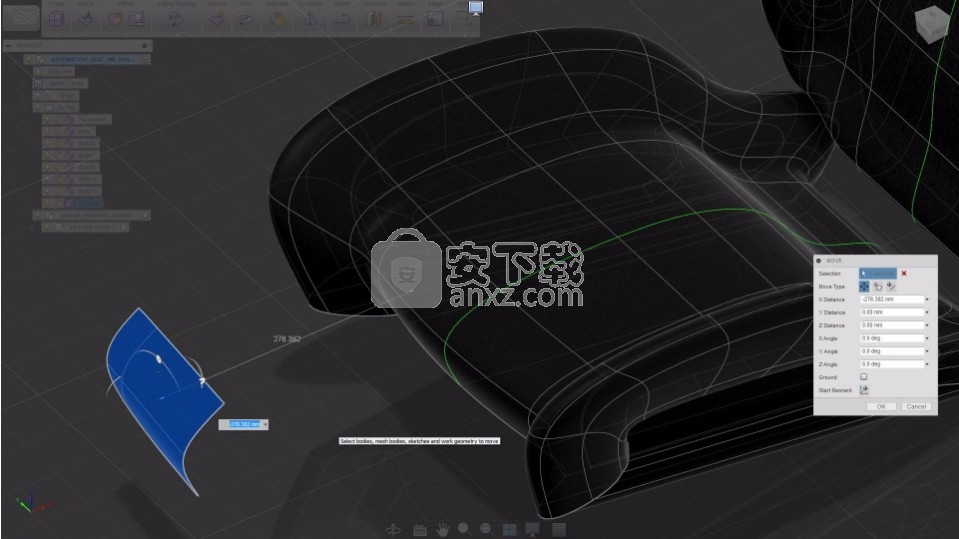Collapse the Browser panel arrows
The image size is (959, 539).
tap(9, 45)
